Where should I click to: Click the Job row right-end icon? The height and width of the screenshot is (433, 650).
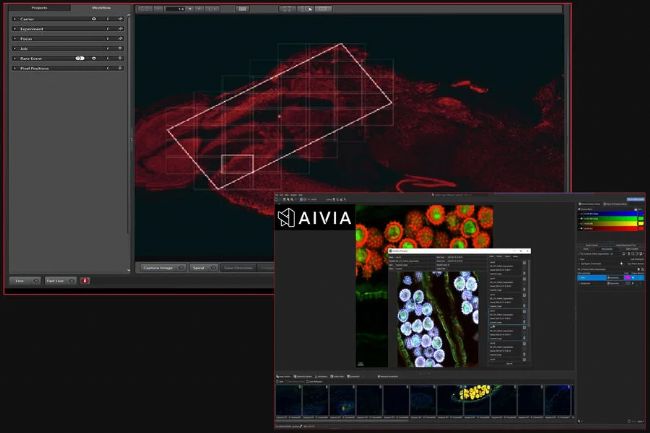pos(120,49)
